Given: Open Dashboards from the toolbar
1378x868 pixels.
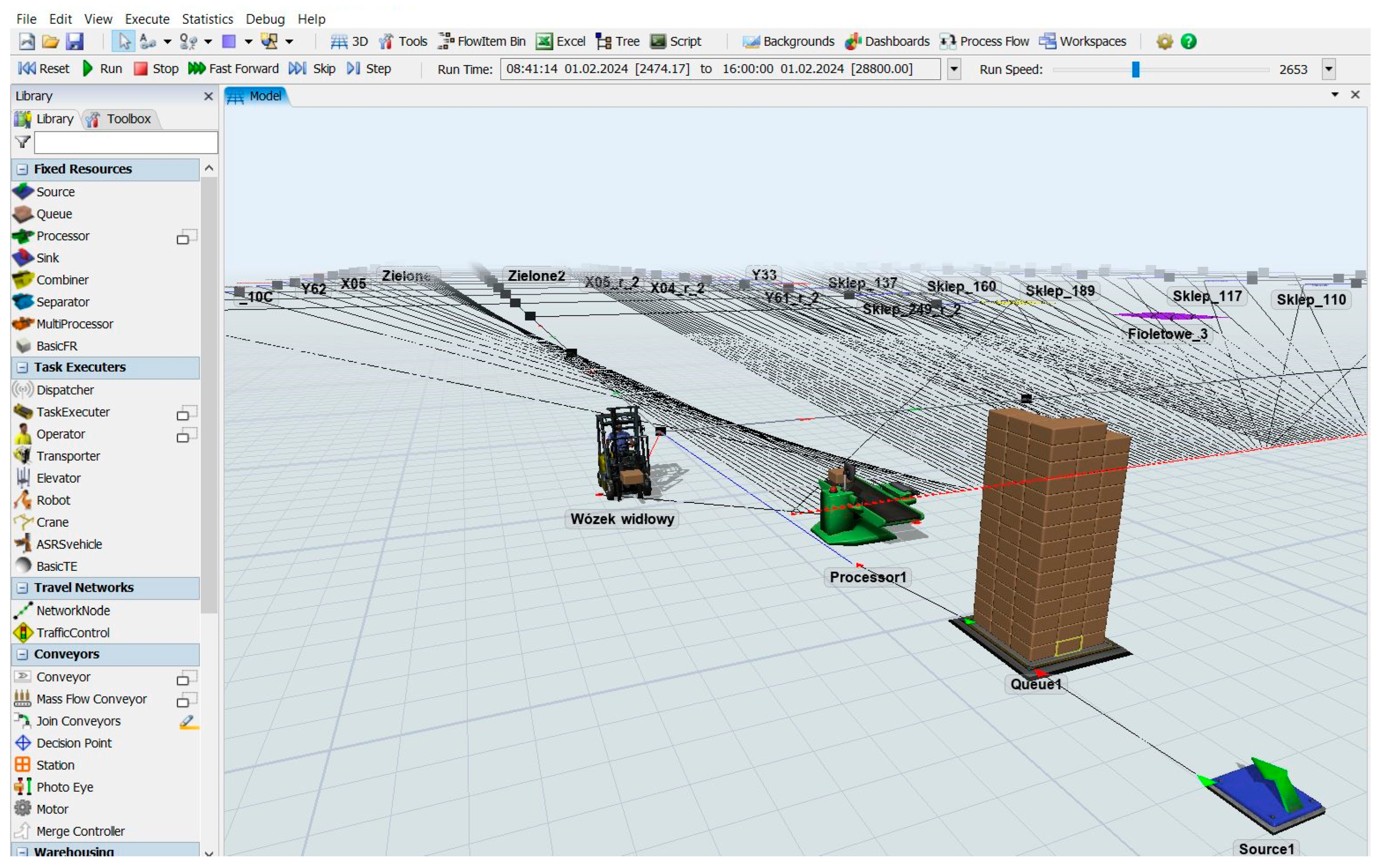Looking at the screenshot, I should pyautogui.click(x=887, y=41).
